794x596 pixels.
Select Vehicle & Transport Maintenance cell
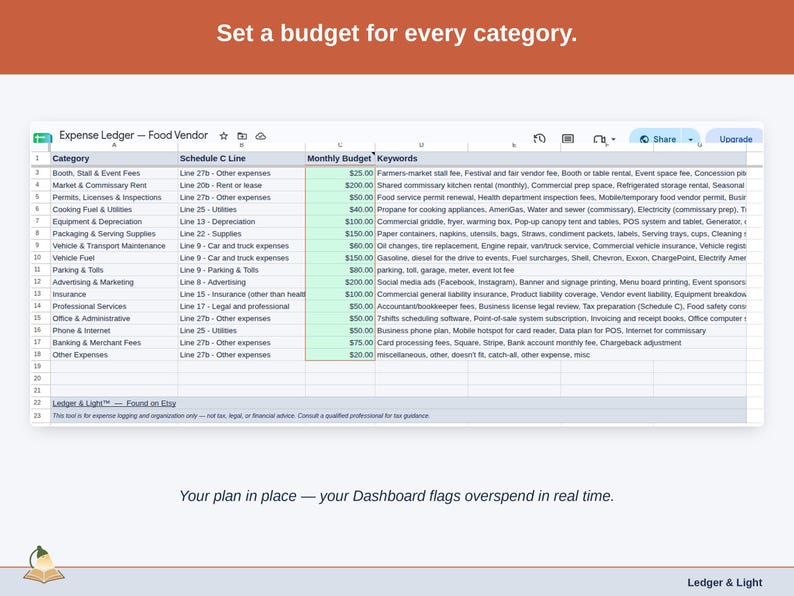(114, 246)
